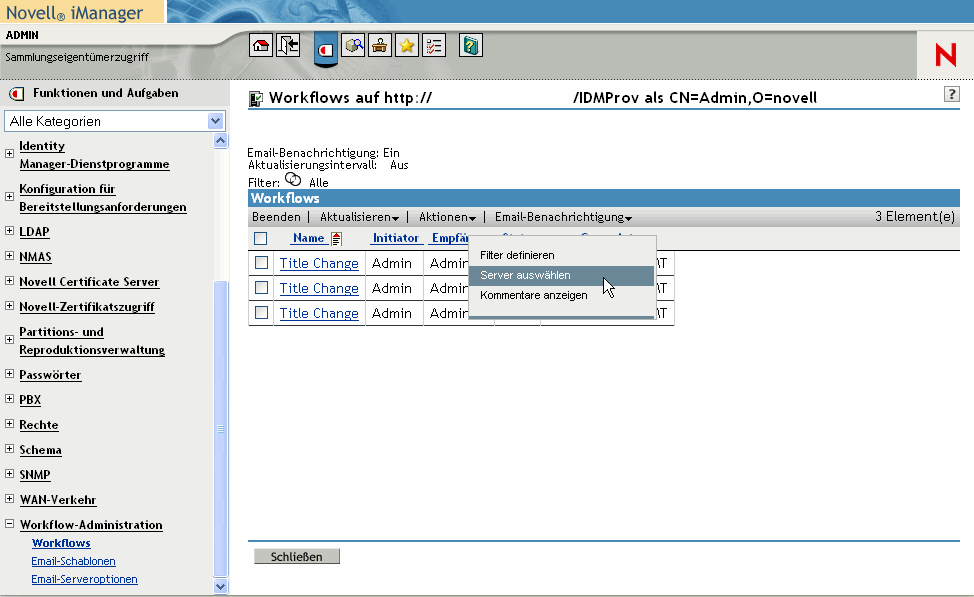Toggle the select-all checkbox in table header
This screenshot has width=974, height=597.
point(261,238)
